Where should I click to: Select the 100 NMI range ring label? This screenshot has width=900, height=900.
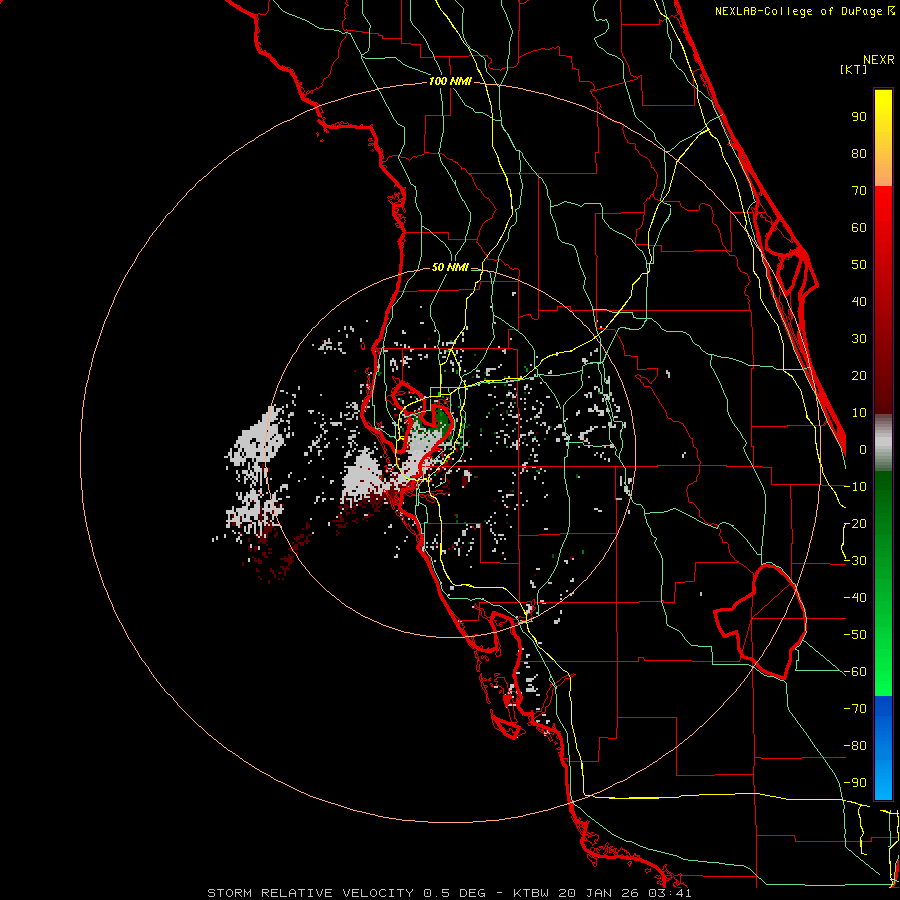click(x=450, y=82)
